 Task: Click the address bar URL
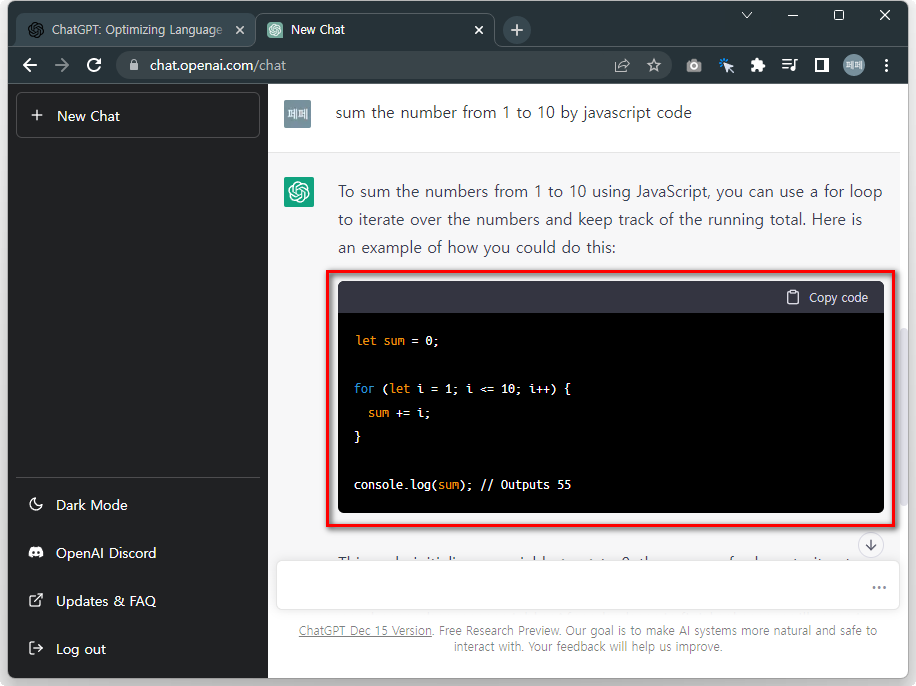point(217,65)
